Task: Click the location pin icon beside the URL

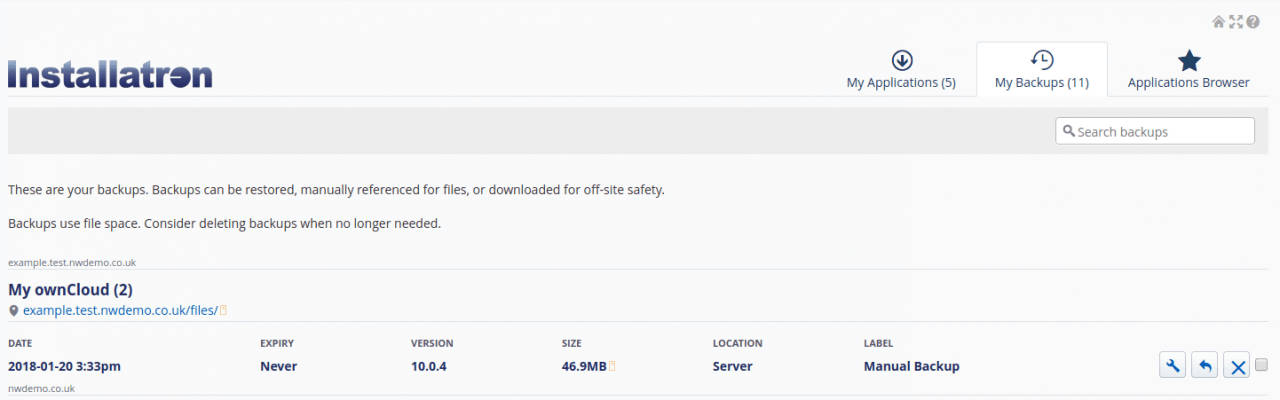Action: (x=14, y=311)
